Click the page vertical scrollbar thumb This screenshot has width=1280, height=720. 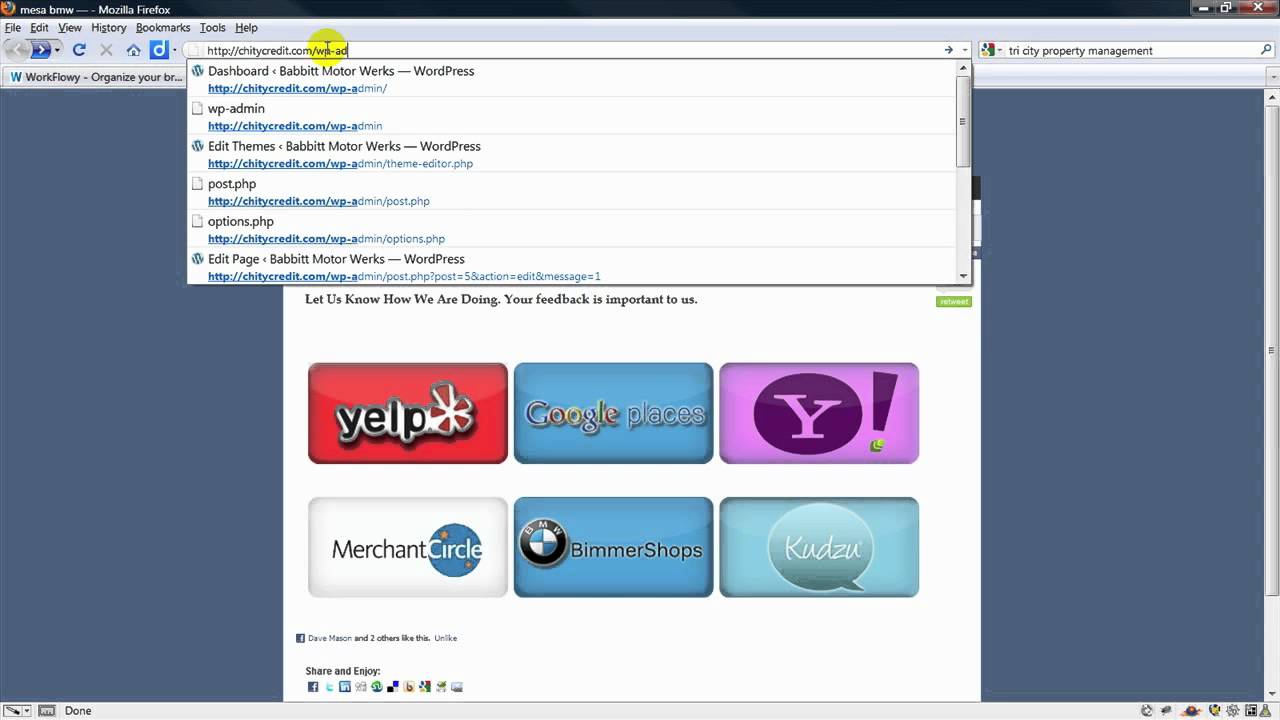click(x=1271, y=350)
